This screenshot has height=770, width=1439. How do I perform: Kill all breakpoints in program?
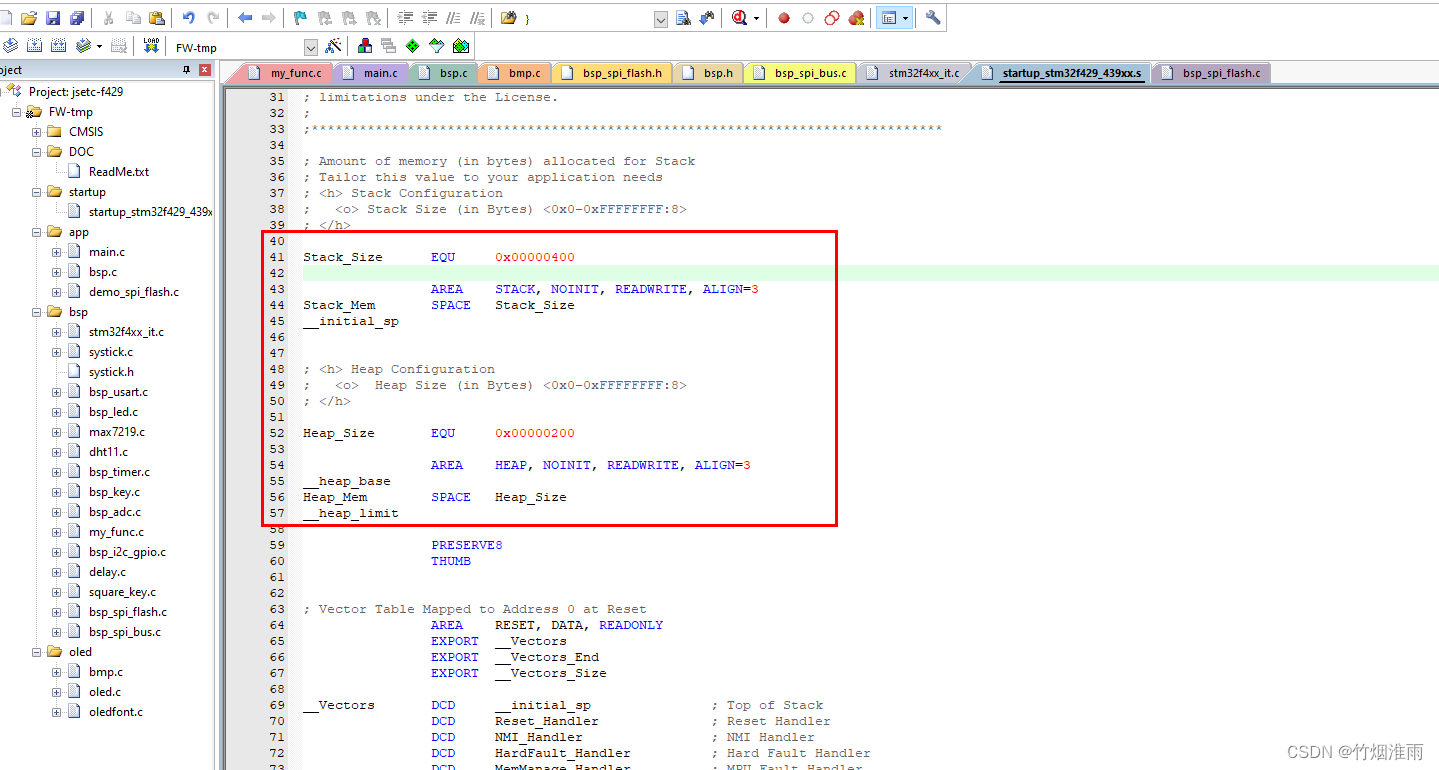[x=857, y=17]
